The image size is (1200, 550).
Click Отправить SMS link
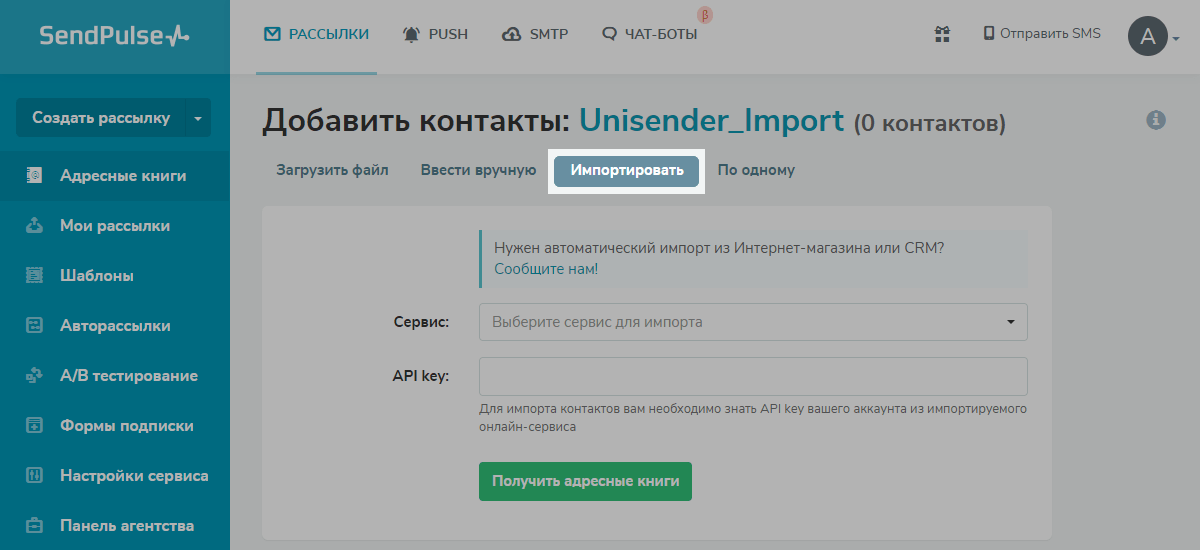pos(1042,33)
